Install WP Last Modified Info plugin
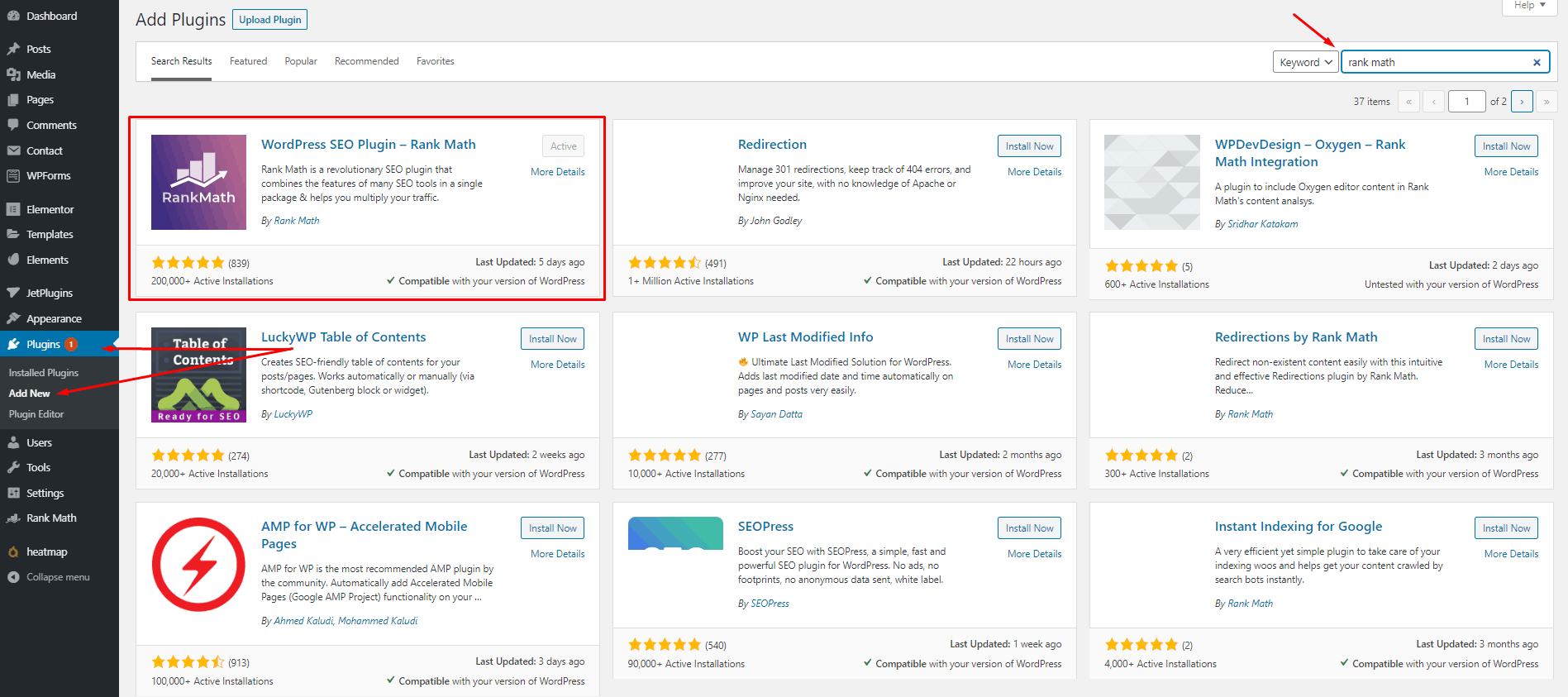The image size is (1568, 697). pyautogui.click(x=1029, y=339)
